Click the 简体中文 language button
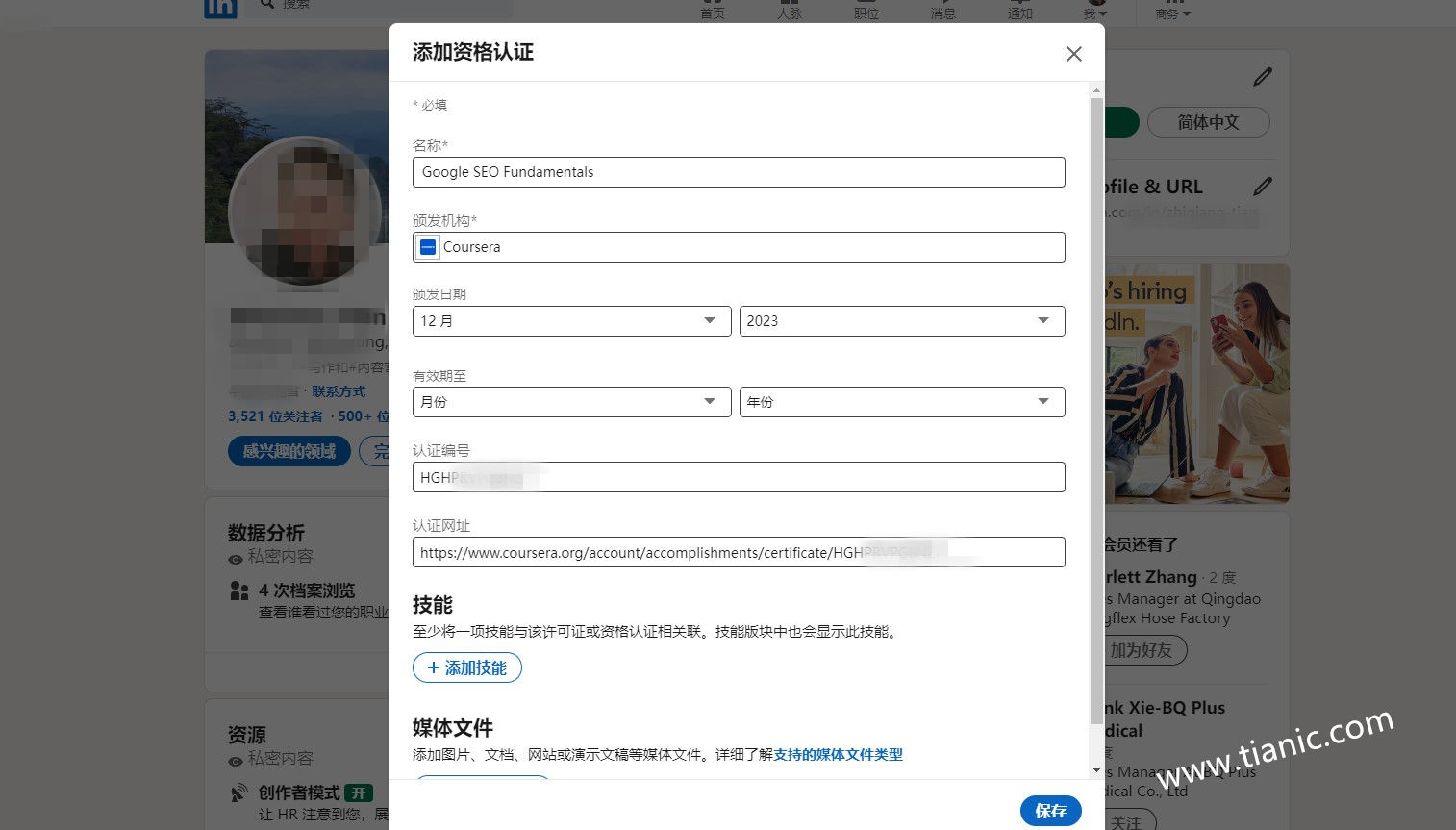 1209,122
